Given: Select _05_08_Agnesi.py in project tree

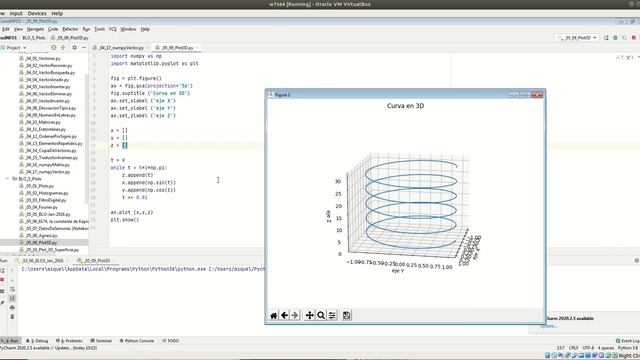Looking at the screenshot, I should click(38, 236).
